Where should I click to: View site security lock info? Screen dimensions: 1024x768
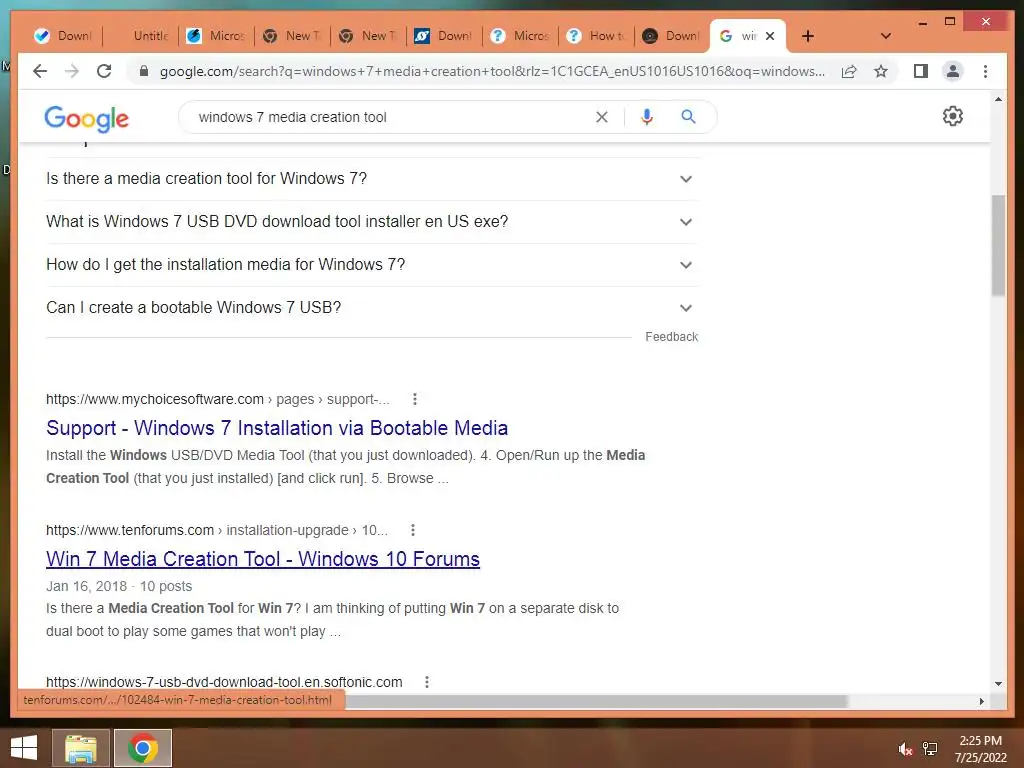tap(144, 71)
